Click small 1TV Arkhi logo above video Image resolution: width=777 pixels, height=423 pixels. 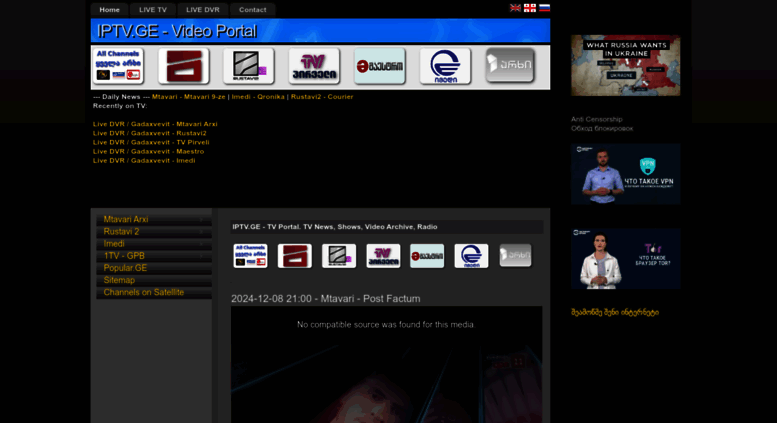tap(515, 255)
